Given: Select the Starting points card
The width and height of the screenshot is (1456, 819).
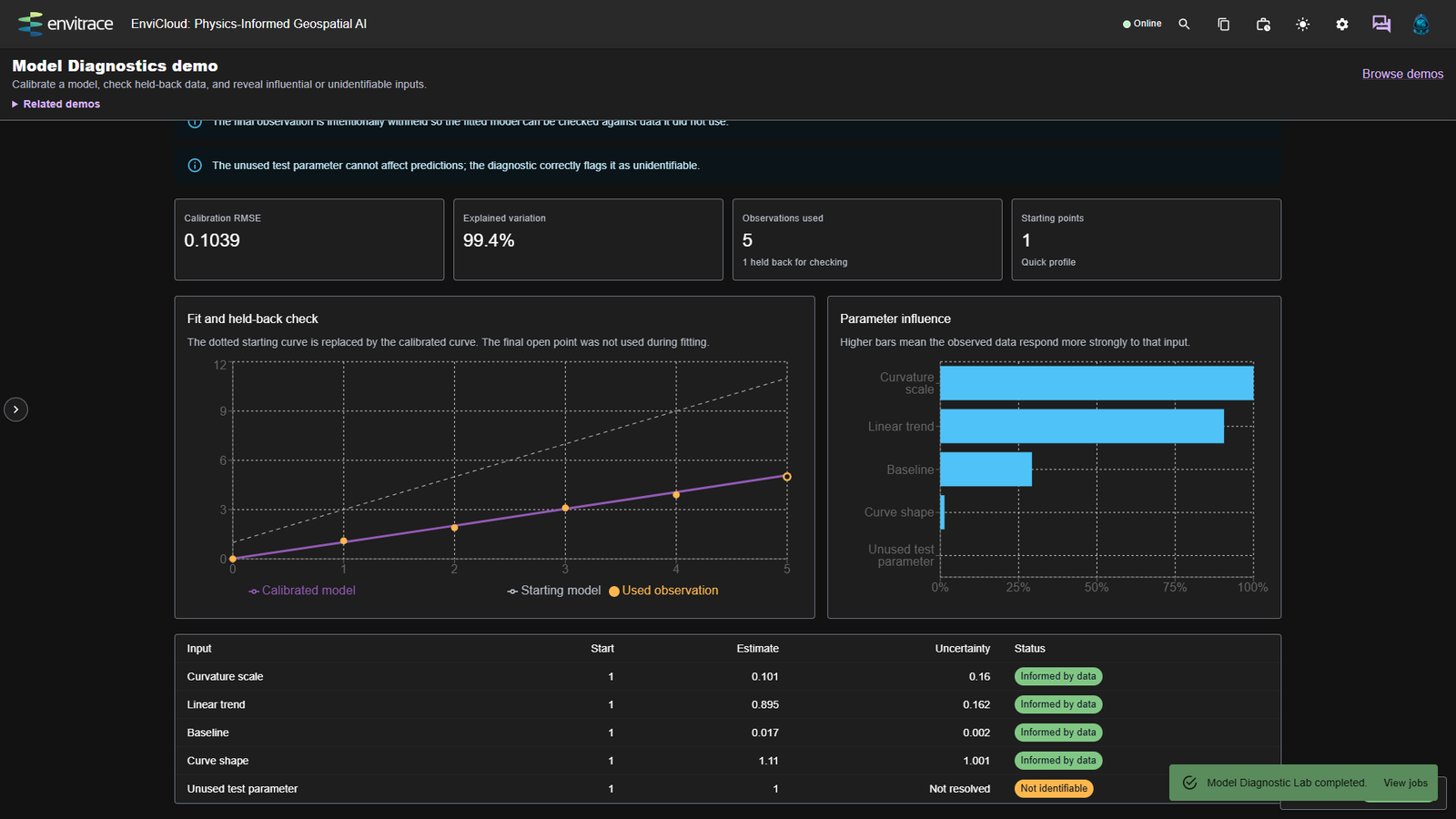Looking at the screenshot, I should 1147,239.
